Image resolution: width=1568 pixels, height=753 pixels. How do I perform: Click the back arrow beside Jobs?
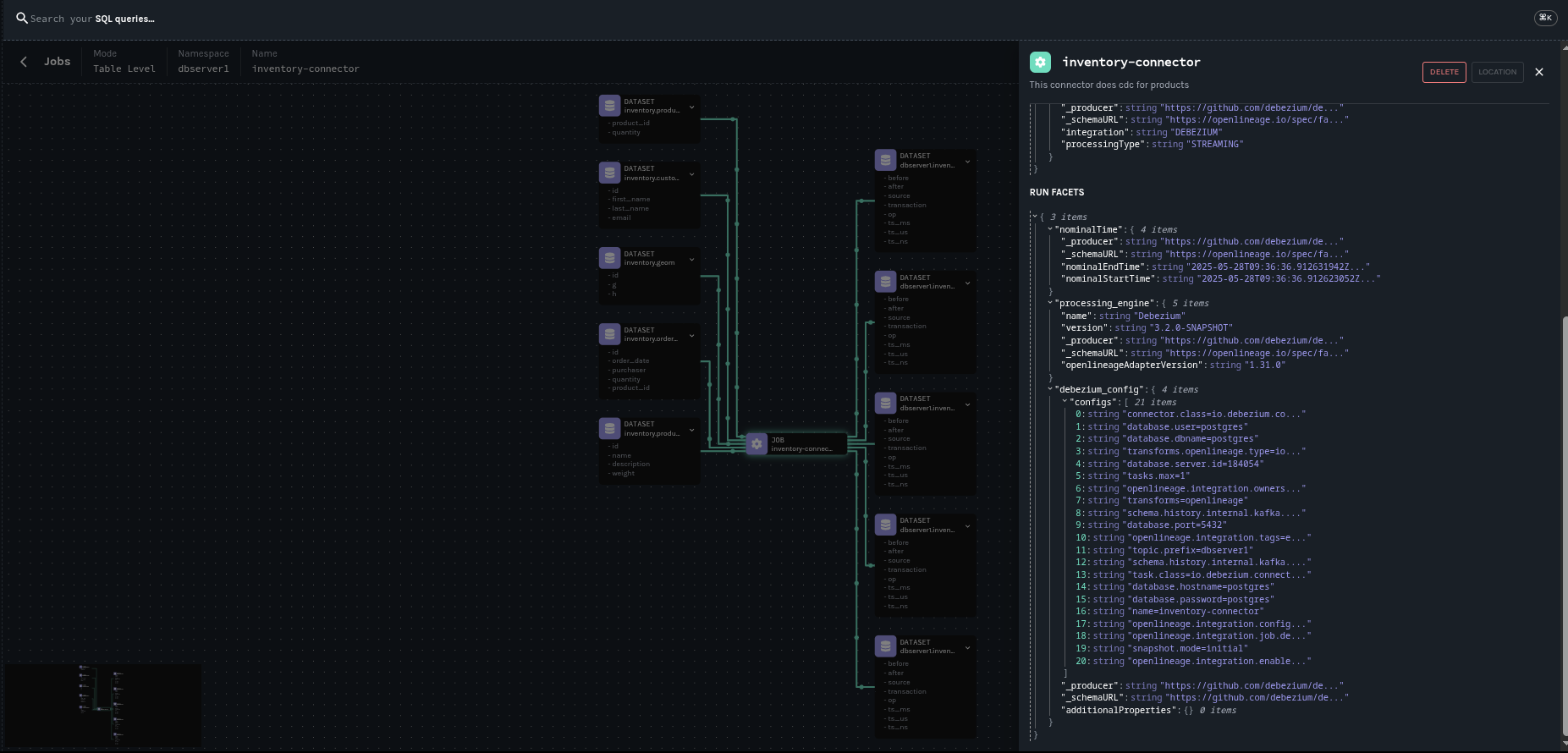tap(24, 62)
